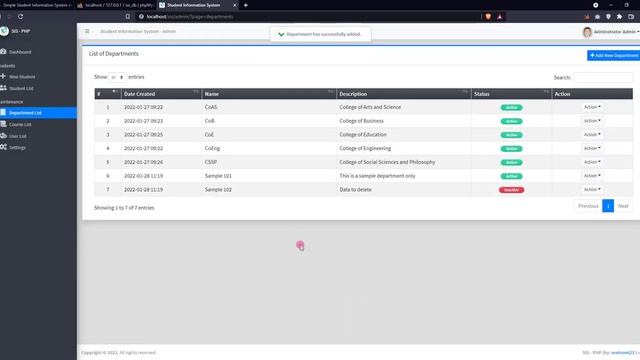Open Action dropdown for CoAS row
This screenshot has height=360, width=640.
point(592,107)
